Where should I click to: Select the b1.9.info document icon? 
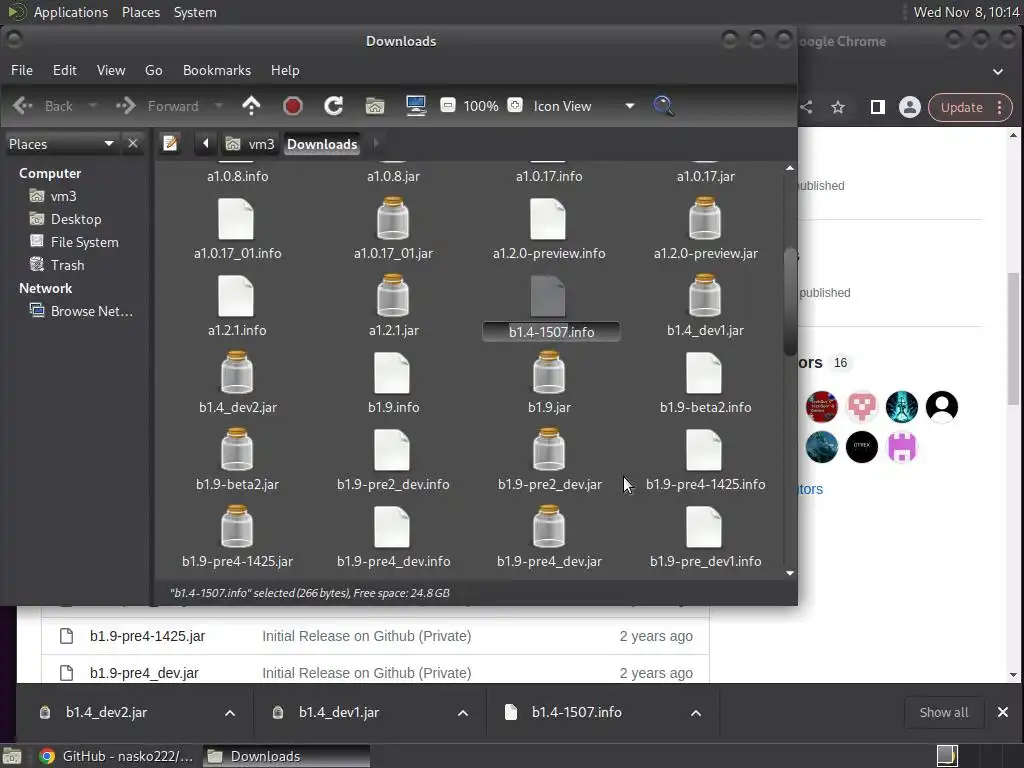[392, 373]
